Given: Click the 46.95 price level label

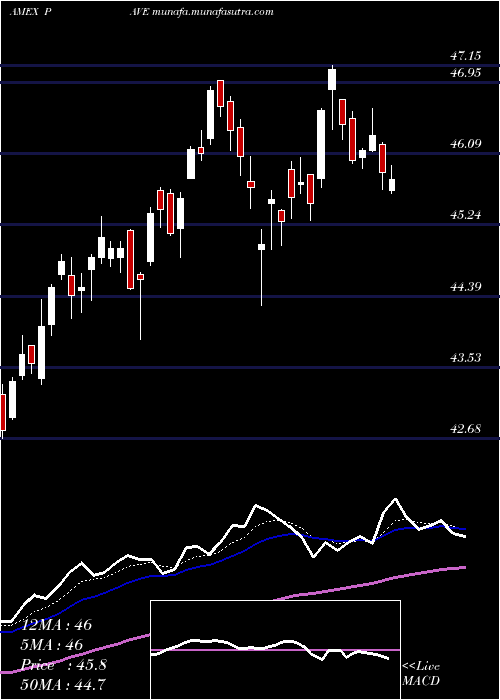Looking at the screenshot, I should [465, 73].
